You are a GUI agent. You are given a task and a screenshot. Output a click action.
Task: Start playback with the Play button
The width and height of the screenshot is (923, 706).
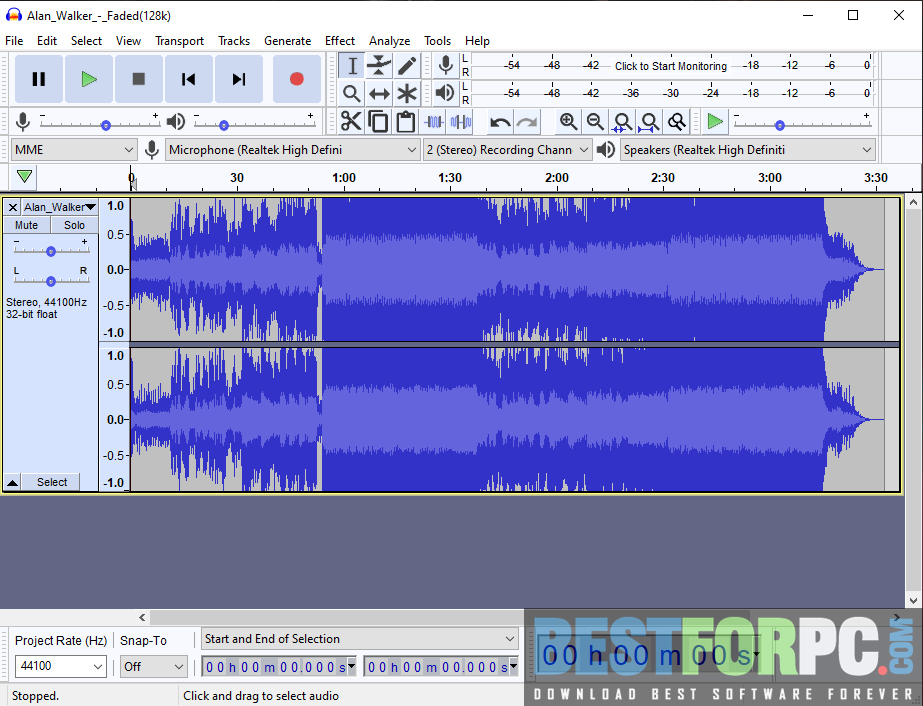point(89,79)
